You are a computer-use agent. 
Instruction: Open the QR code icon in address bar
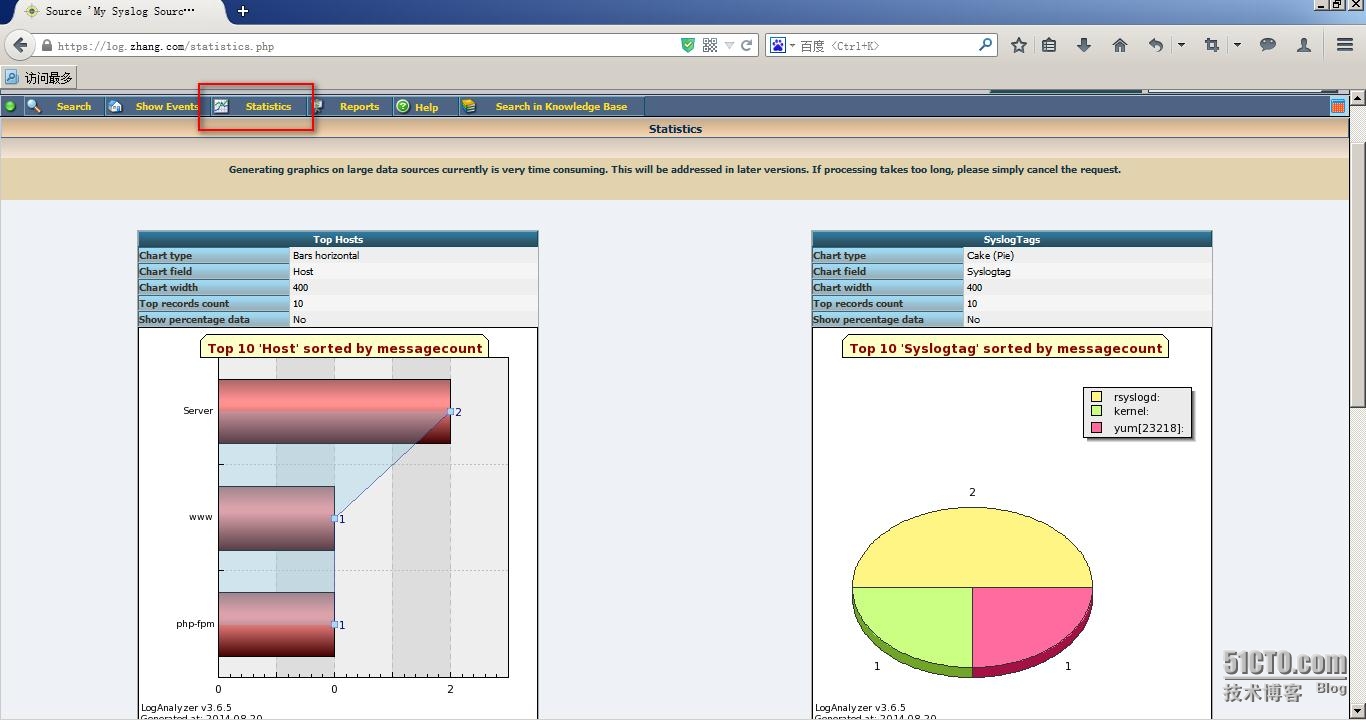pyautogui.click(x=710, y=45)
